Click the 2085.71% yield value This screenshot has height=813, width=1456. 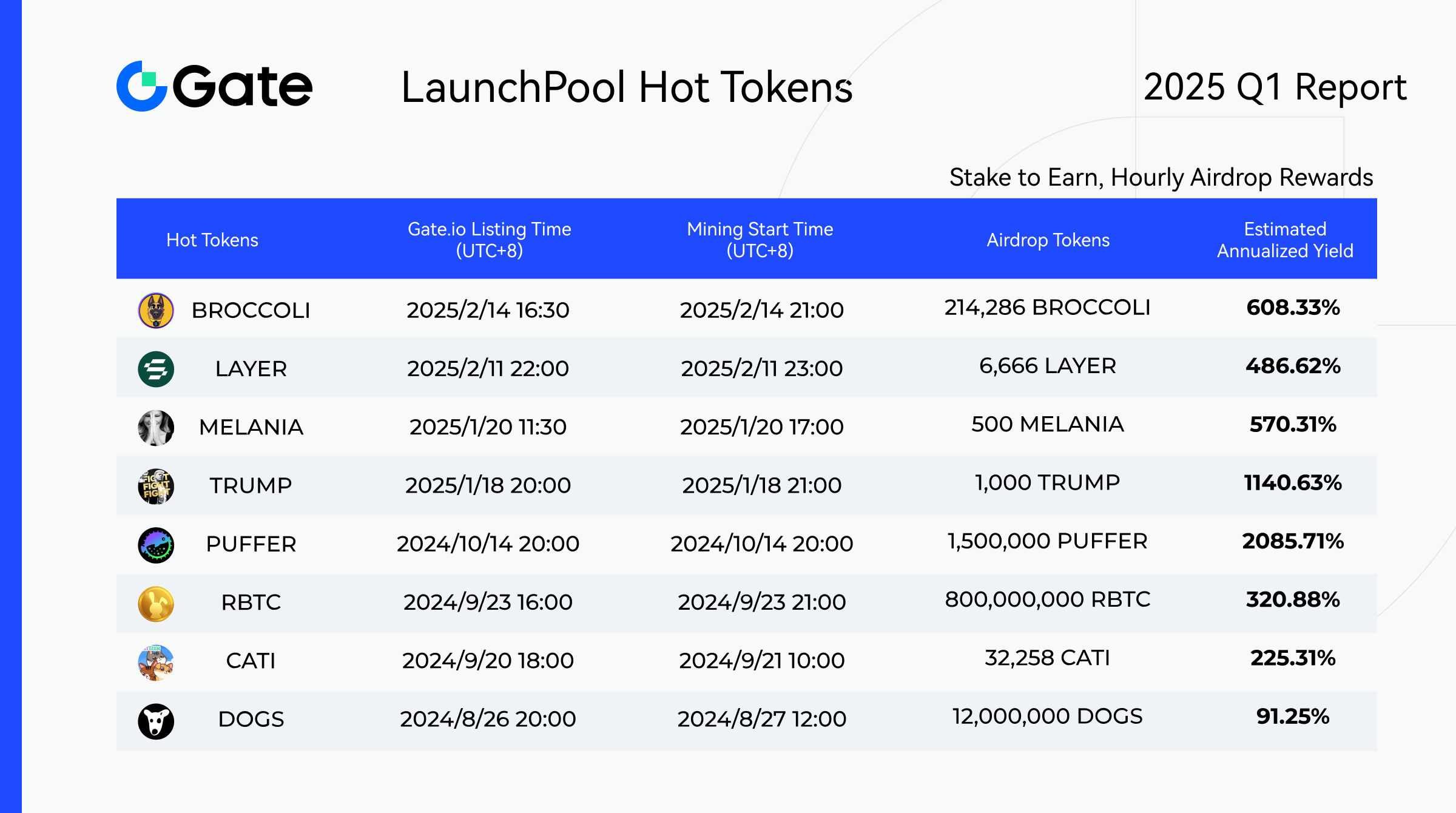pos(1293,541)
